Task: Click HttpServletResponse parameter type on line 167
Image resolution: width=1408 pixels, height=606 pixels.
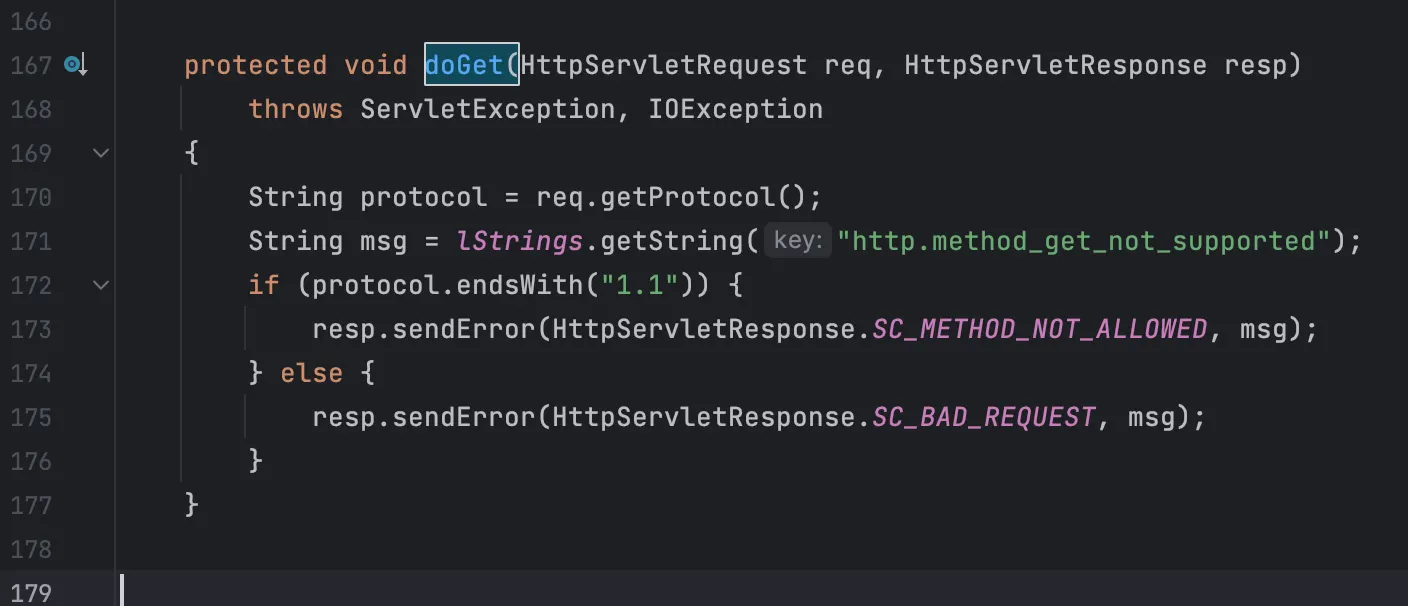Action: (x=1055, y=65)
